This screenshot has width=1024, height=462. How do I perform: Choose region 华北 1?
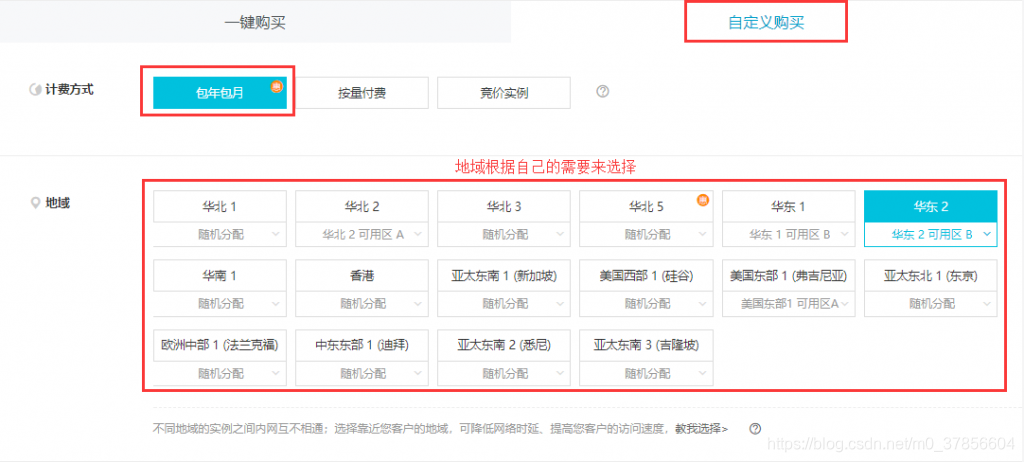pyautogui.click(x=220, y=206)
